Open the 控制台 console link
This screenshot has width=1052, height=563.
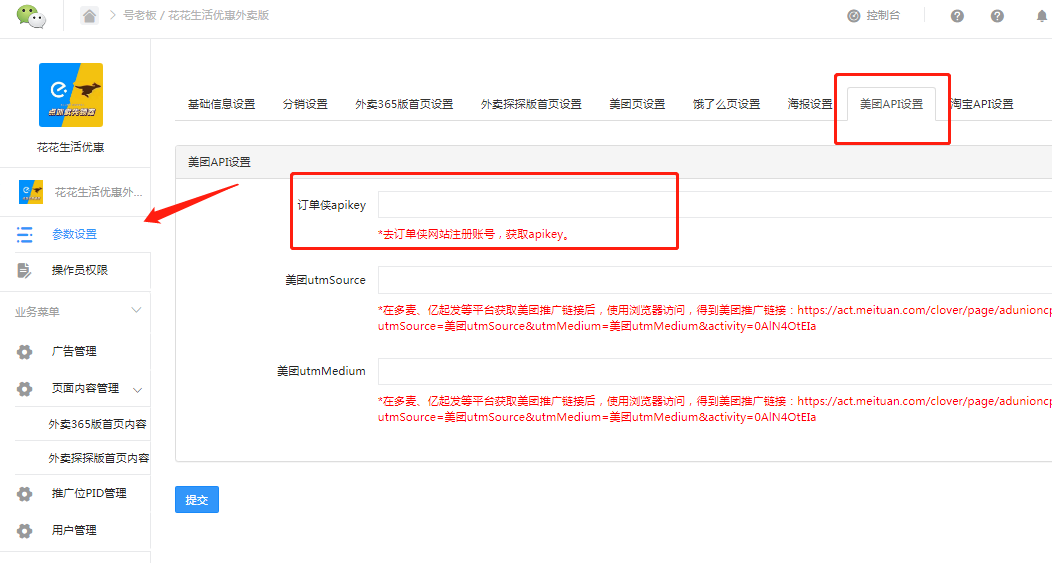874,15
